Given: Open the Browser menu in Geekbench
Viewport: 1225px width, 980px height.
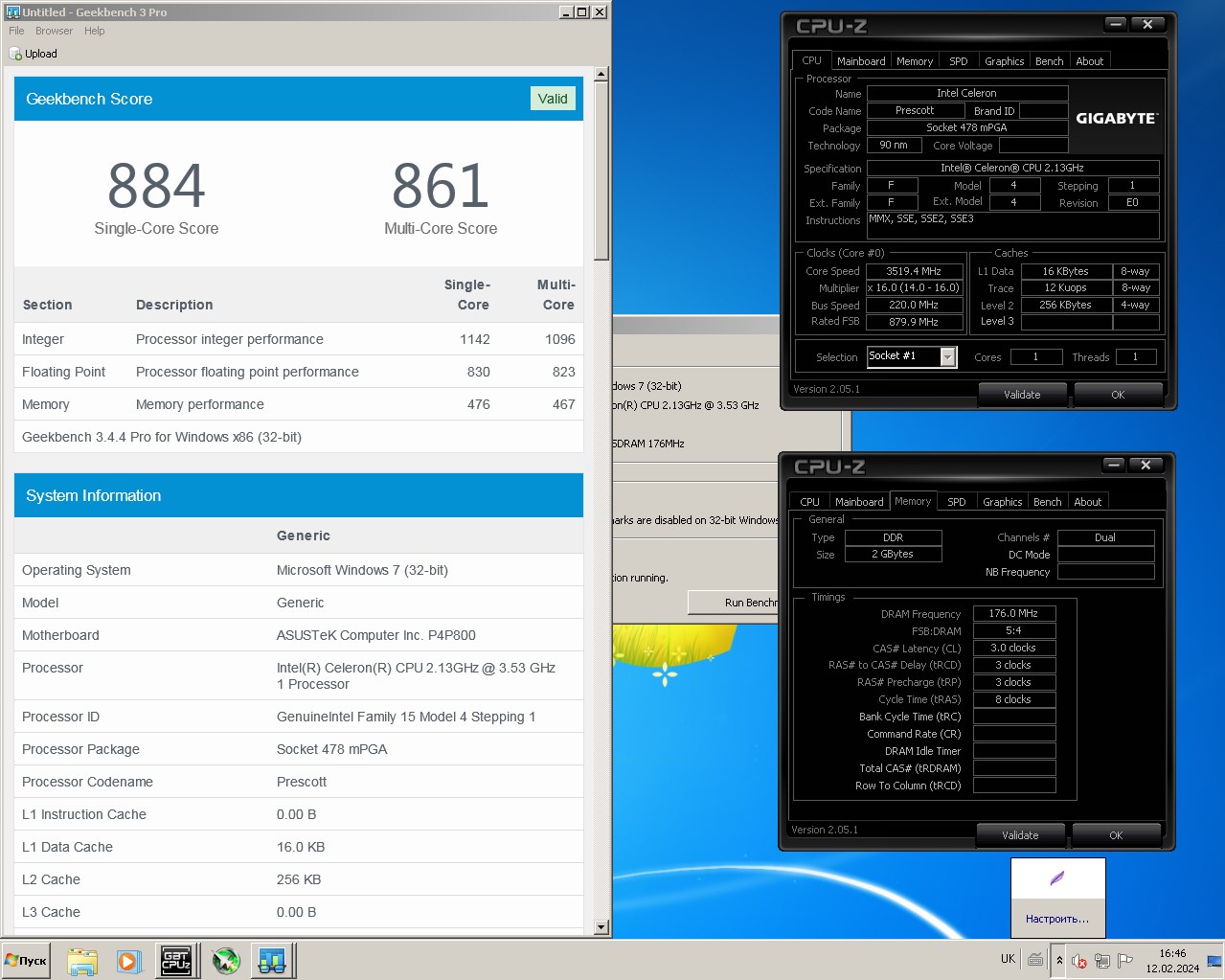Looking at the screenshot, I should (x=54, y=31).
